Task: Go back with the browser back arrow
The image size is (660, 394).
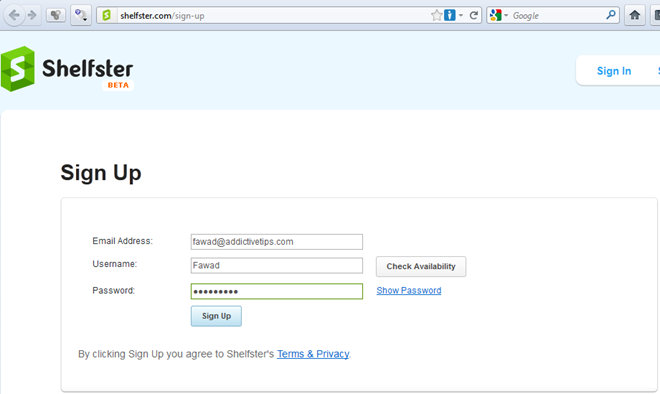Action: [x=14, y=16]
